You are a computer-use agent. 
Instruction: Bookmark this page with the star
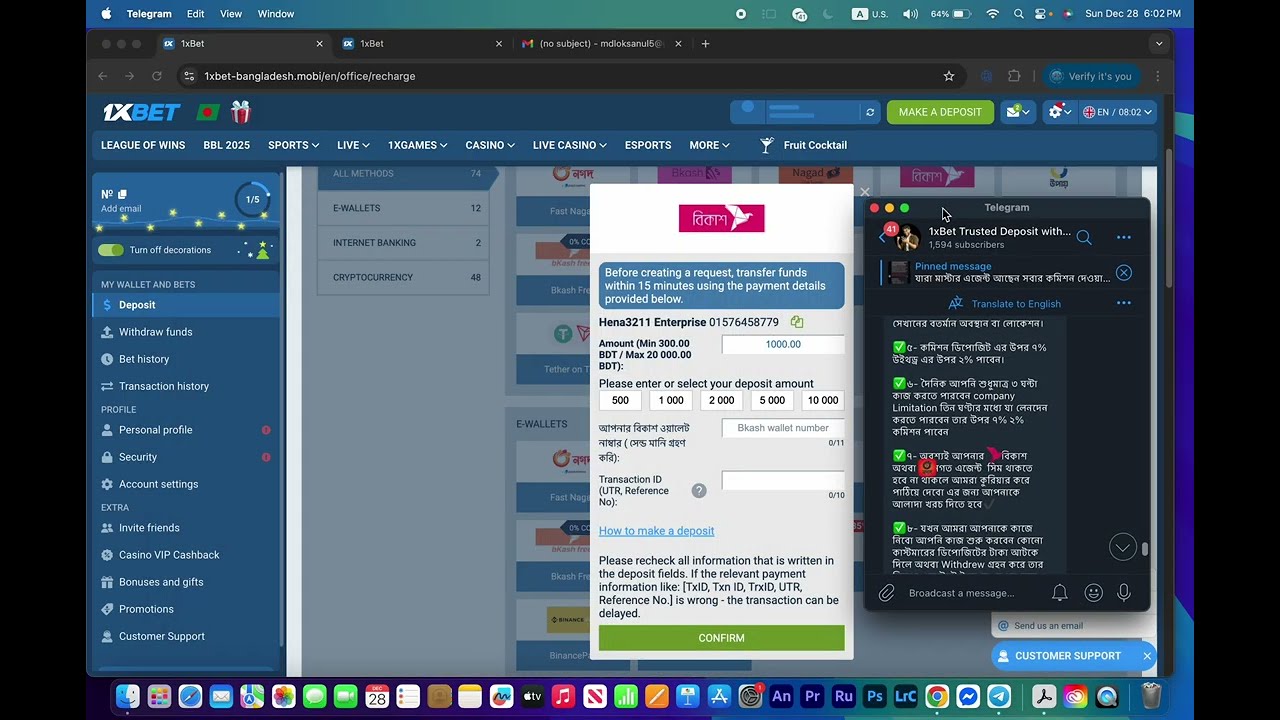pyautogui.click(x=949, y=76)
